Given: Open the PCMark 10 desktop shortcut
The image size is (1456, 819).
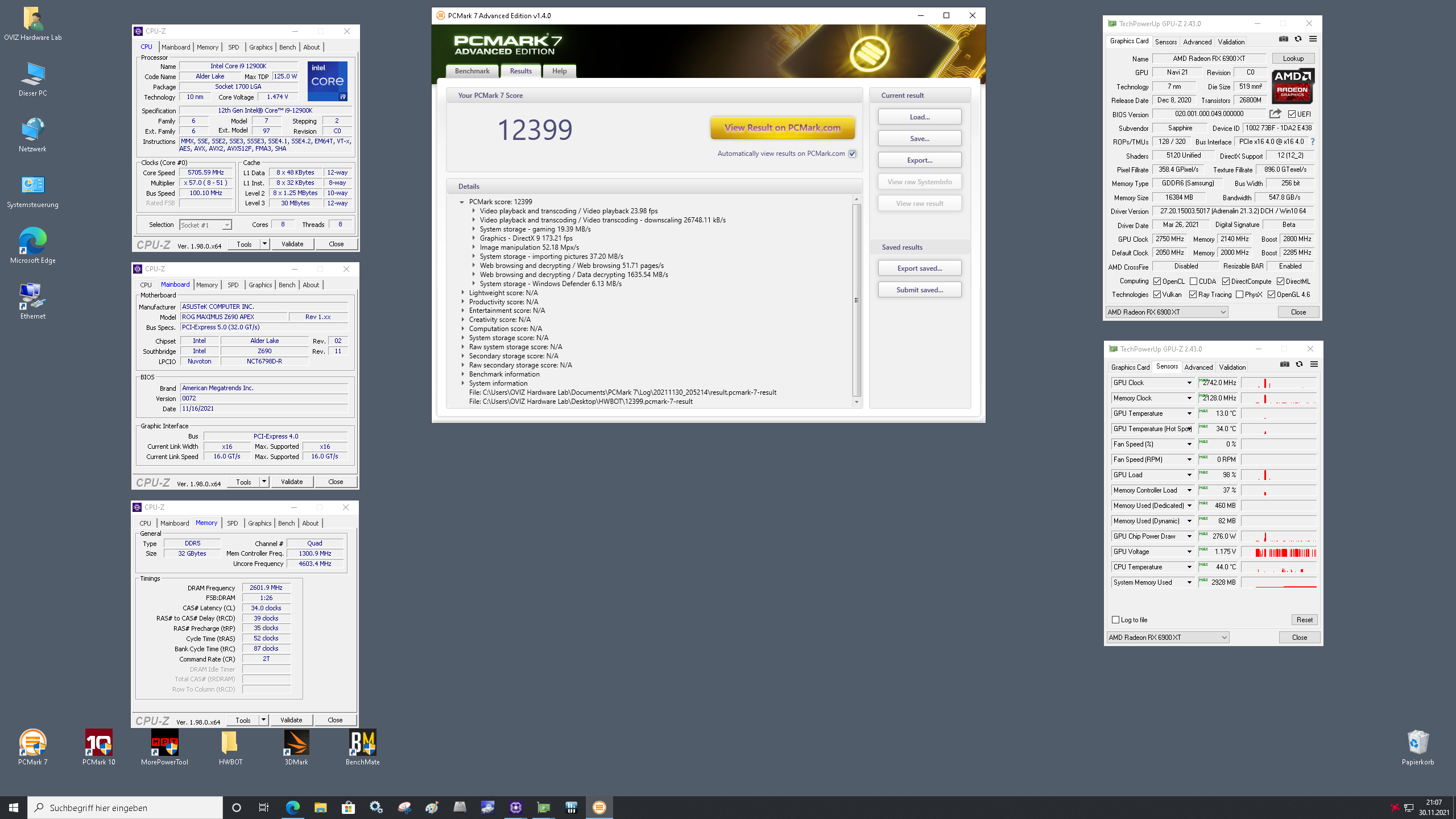Looking at the screenshot, I should [x=99, y=747].
